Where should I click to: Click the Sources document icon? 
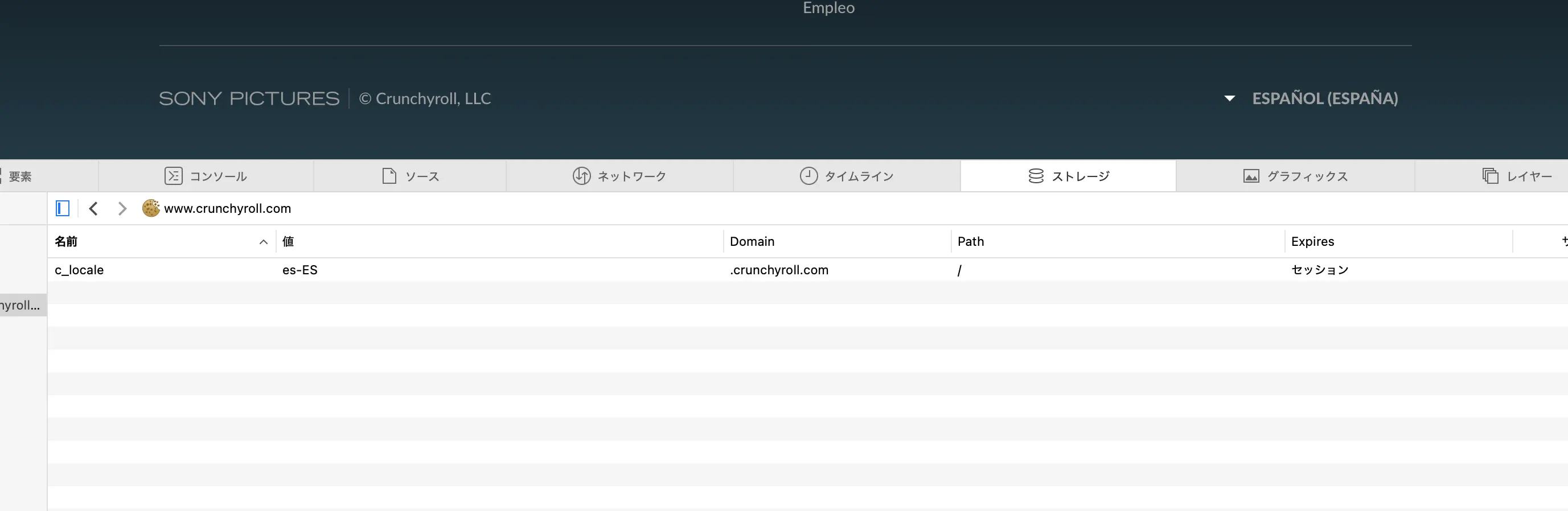389,176
